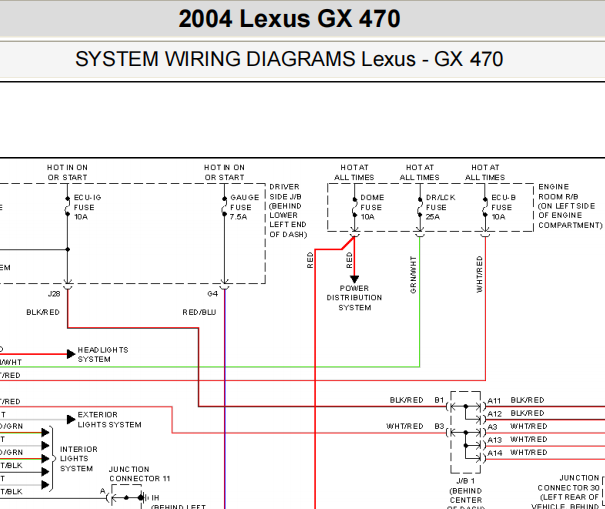The height and width of the screenshot is (509, 605).
Task: Click BLK/RED label right of A11
Action: [527, 400]
